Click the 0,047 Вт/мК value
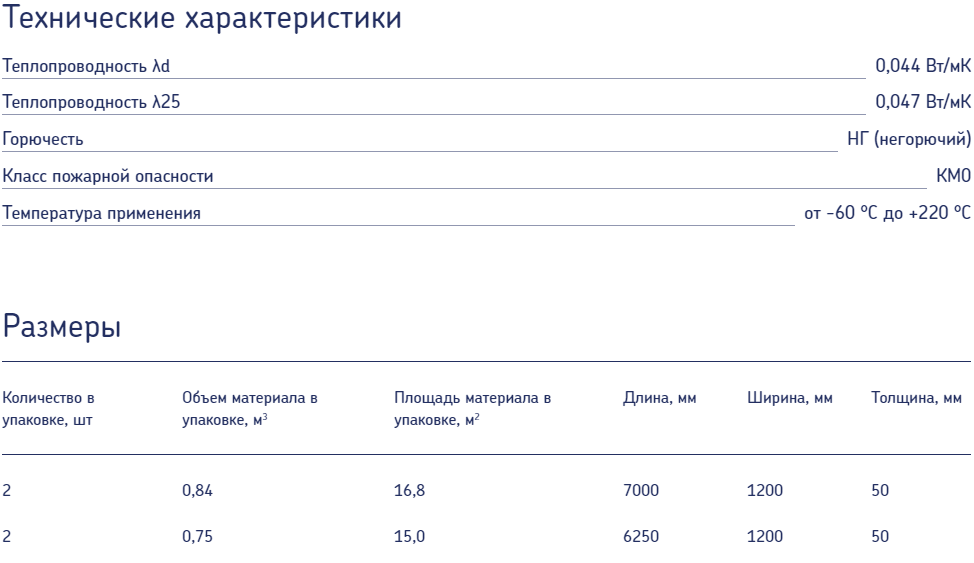974x563 pixels. [x=923, y=101]
